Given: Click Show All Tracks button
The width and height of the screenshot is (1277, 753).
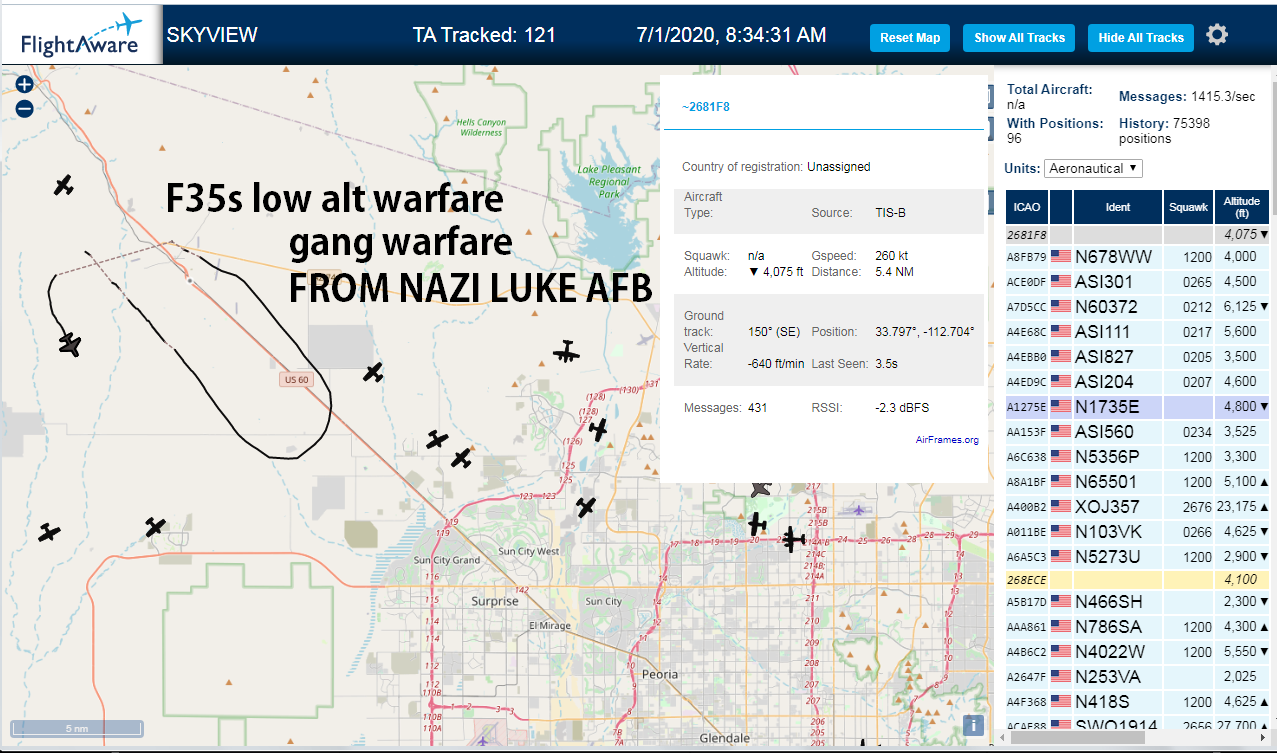Looking at the screenshot, I should pyautogui.click(x=1019, y=38).
